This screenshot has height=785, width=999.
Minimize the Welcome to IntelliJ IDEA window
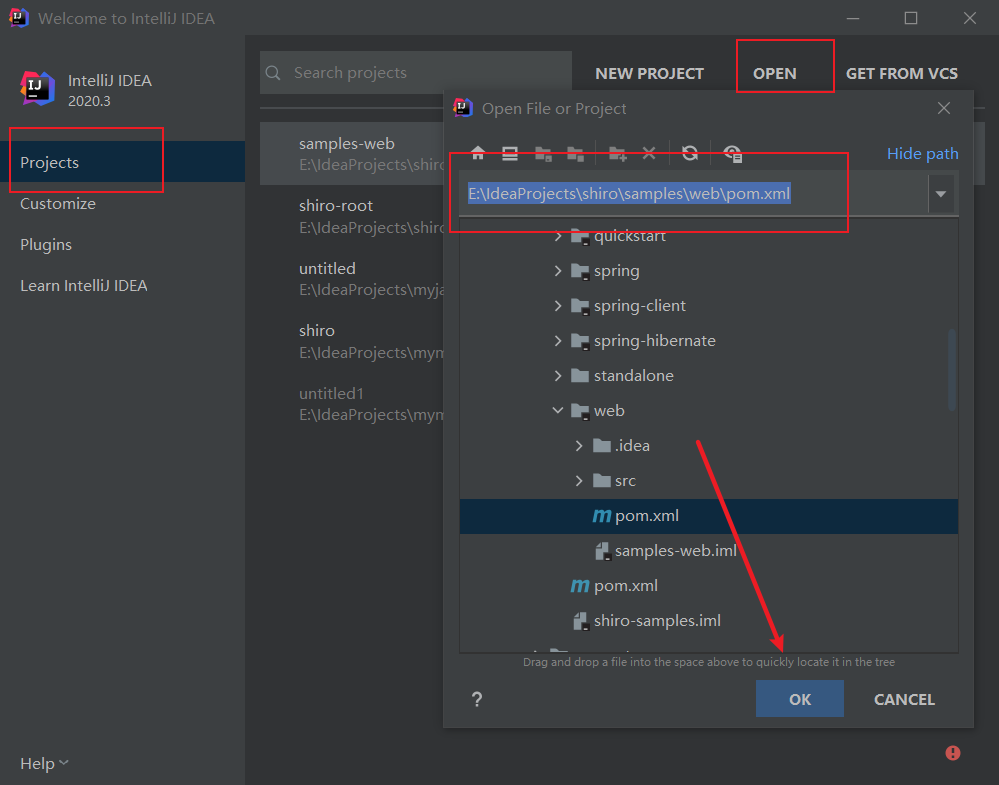point(852,18)
